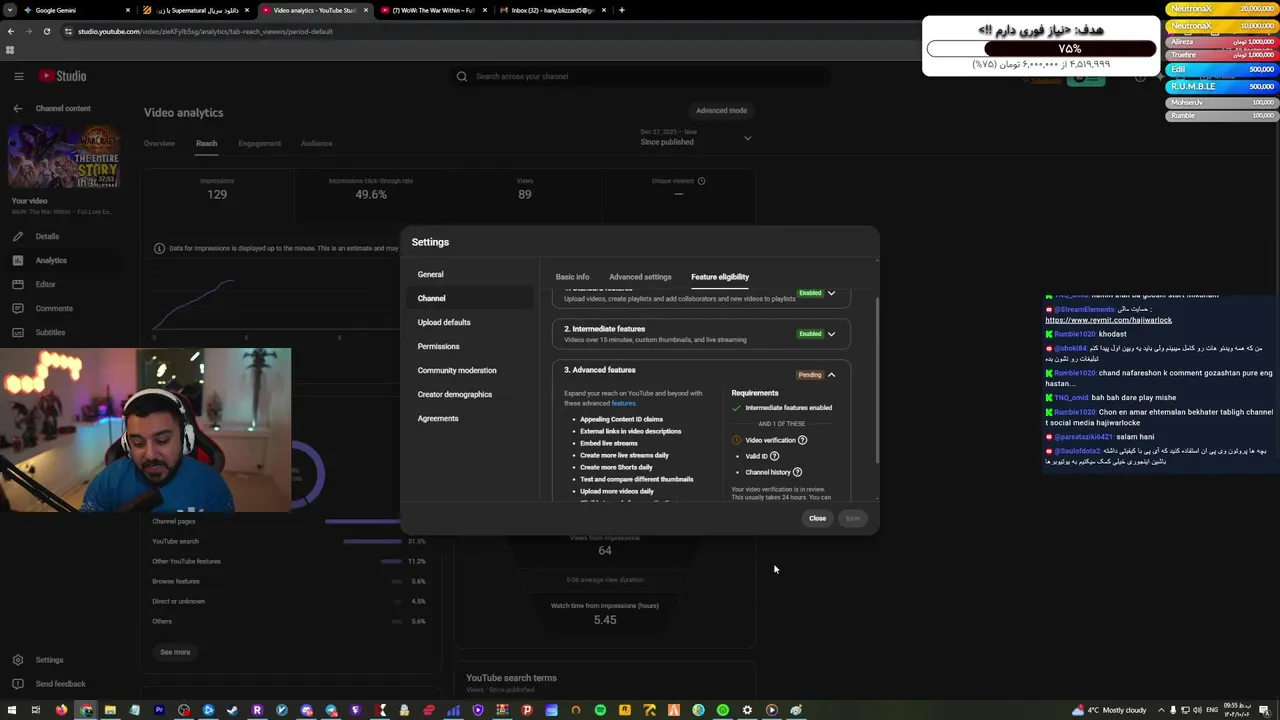The width and height of the screenshot is (1280, 720).
Task: Open the YouTube Studio hamburger menu
Action: (x=18, y=76)
